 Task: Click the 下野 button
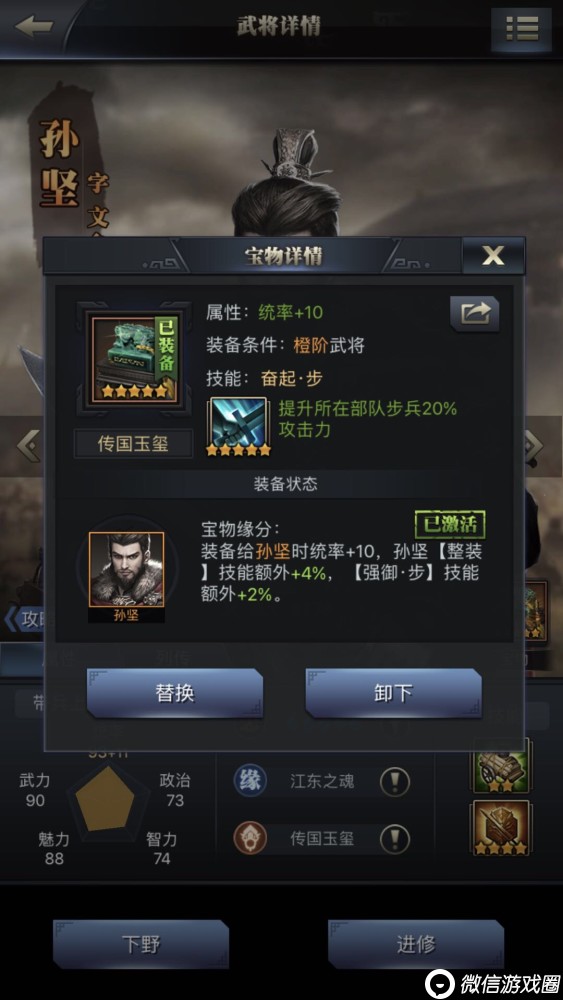point(141,944)
